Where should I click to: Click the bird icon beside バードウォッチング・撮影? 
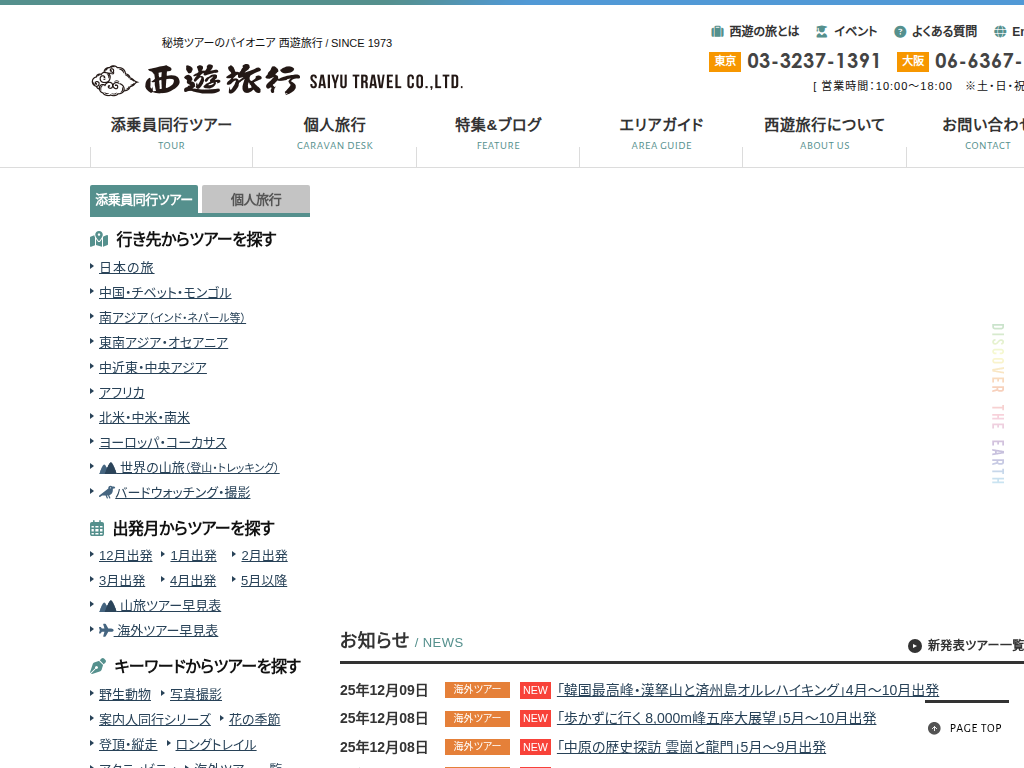tap(107, 492)
